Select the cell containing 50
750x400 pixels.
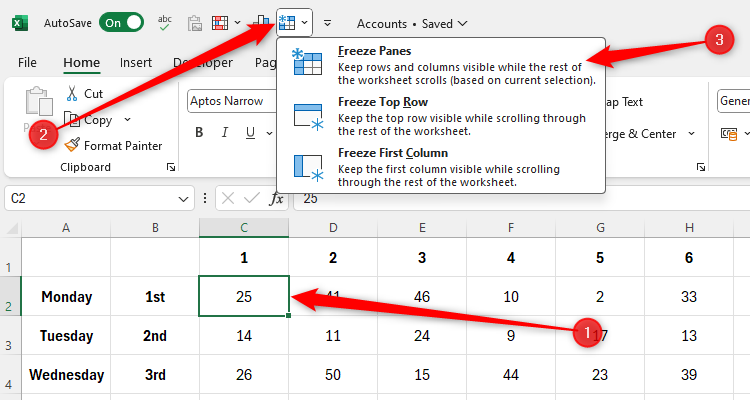point(333,375)
